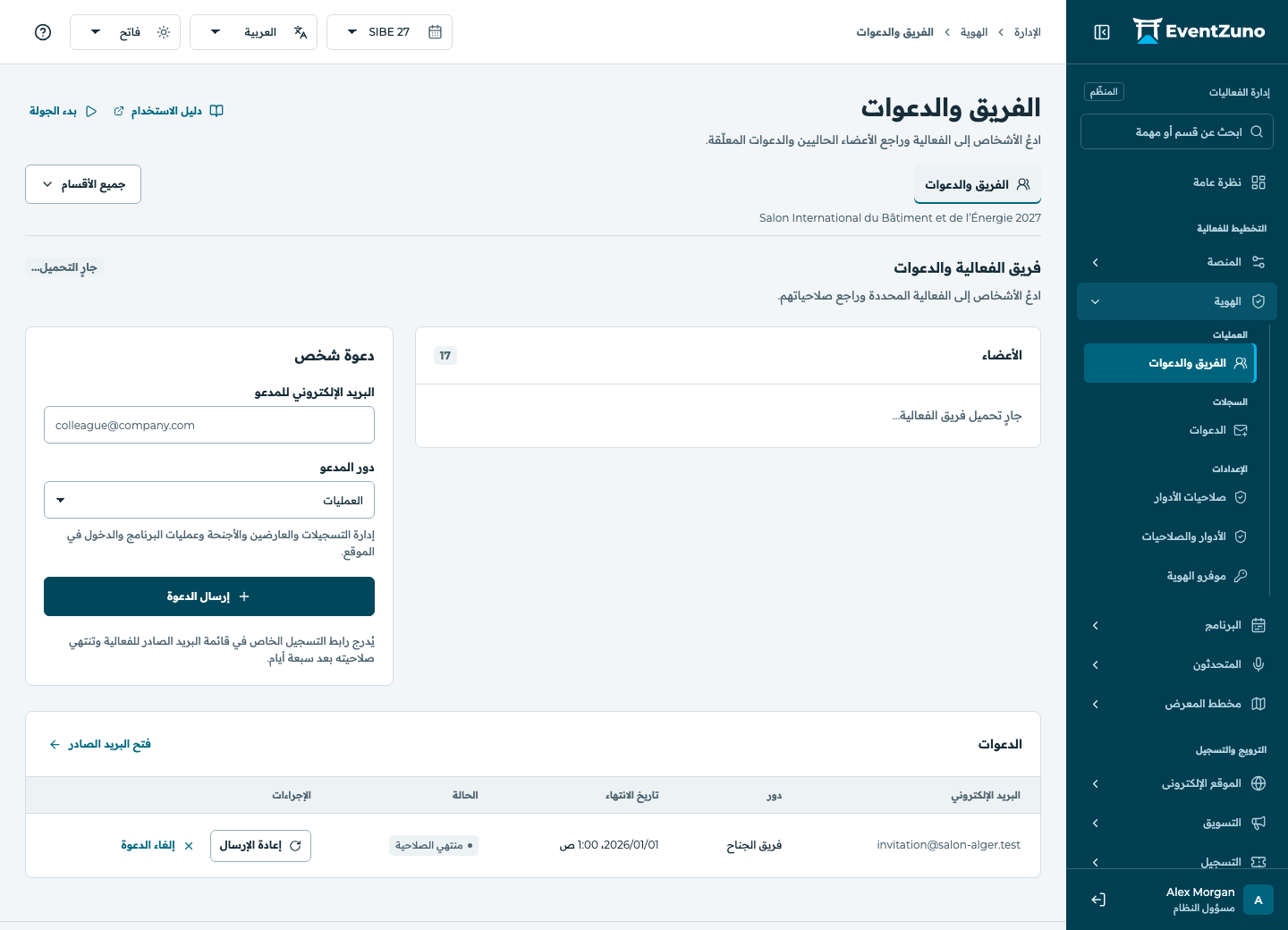
Task: Click the sun icon for theme فاتح
Action: pos(164,32)
